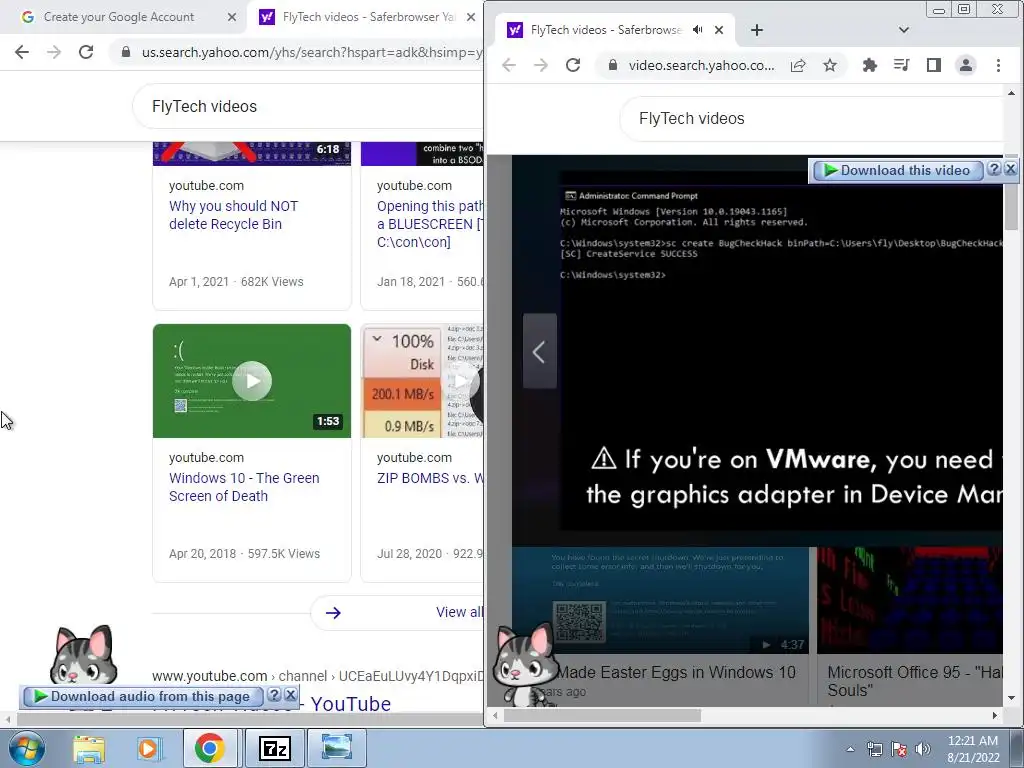This screenshot has width=1024, height=768.
Task: Click Download this video button
Action: click(x=897, y=170)
